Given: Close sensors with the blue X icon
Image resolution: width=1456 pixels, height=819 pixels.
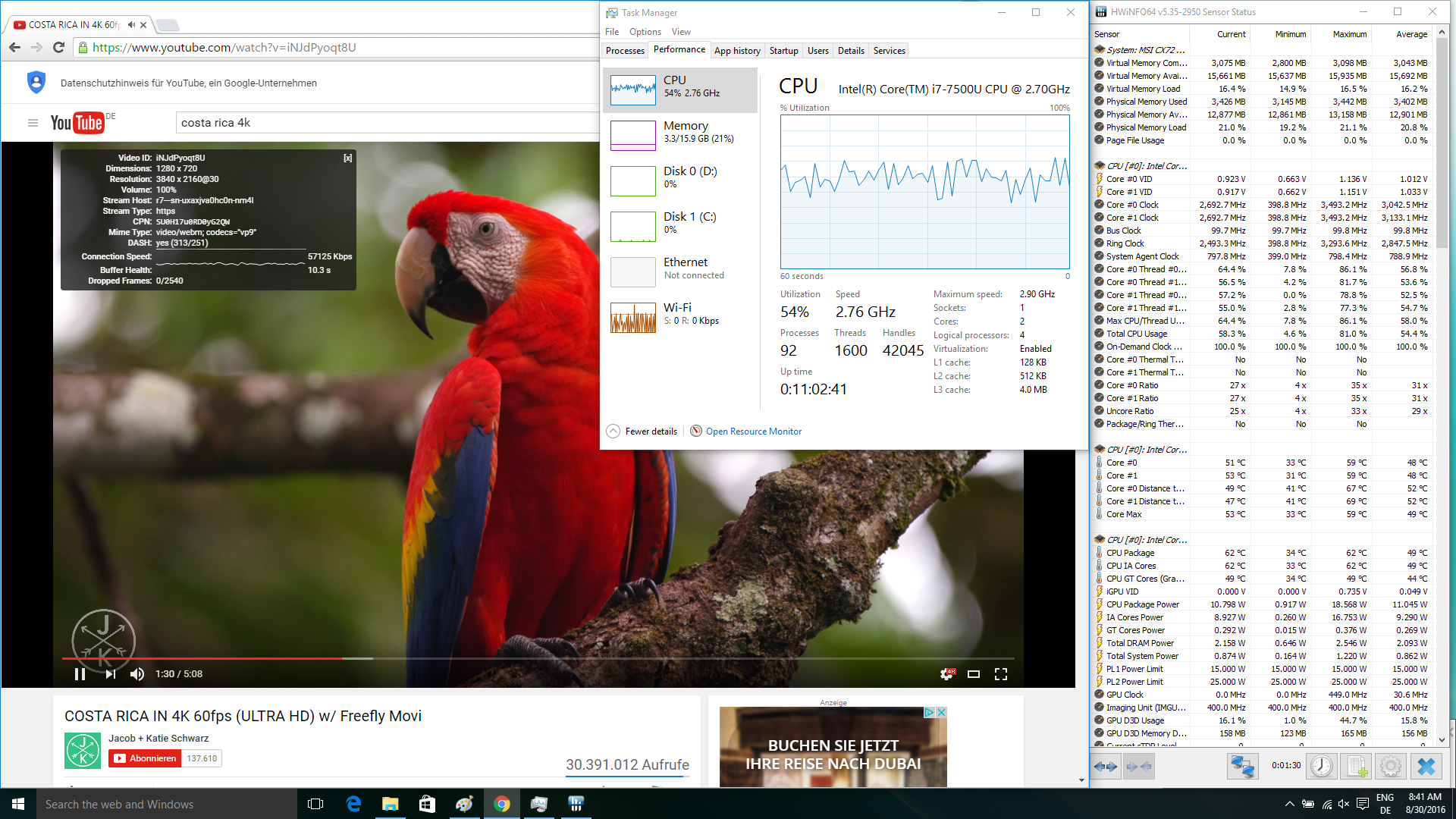Looking at the screenshot, I should [x=1426, y=767].
